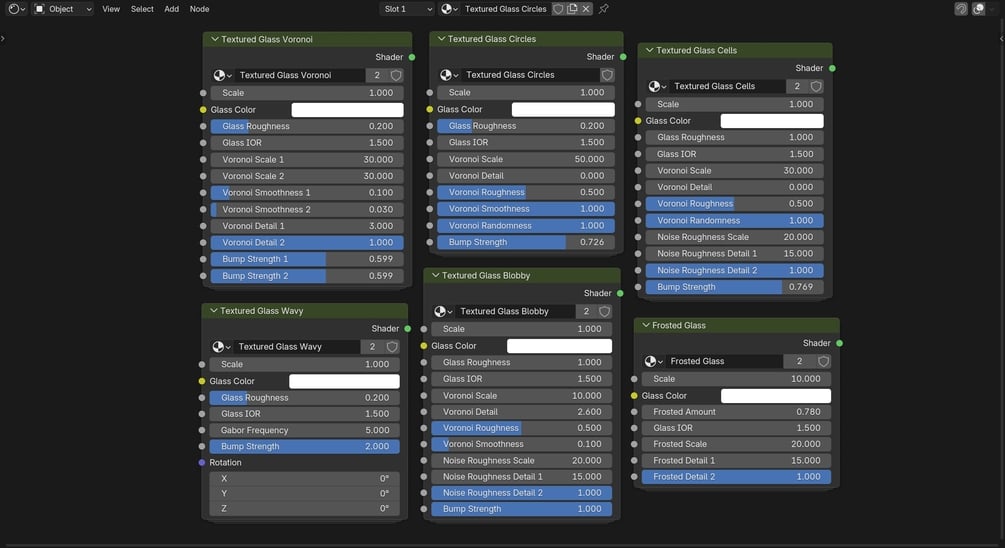Click the Bump Strength slider in Textured Glass Cells

pyautogui.click(x=735, y=287)
